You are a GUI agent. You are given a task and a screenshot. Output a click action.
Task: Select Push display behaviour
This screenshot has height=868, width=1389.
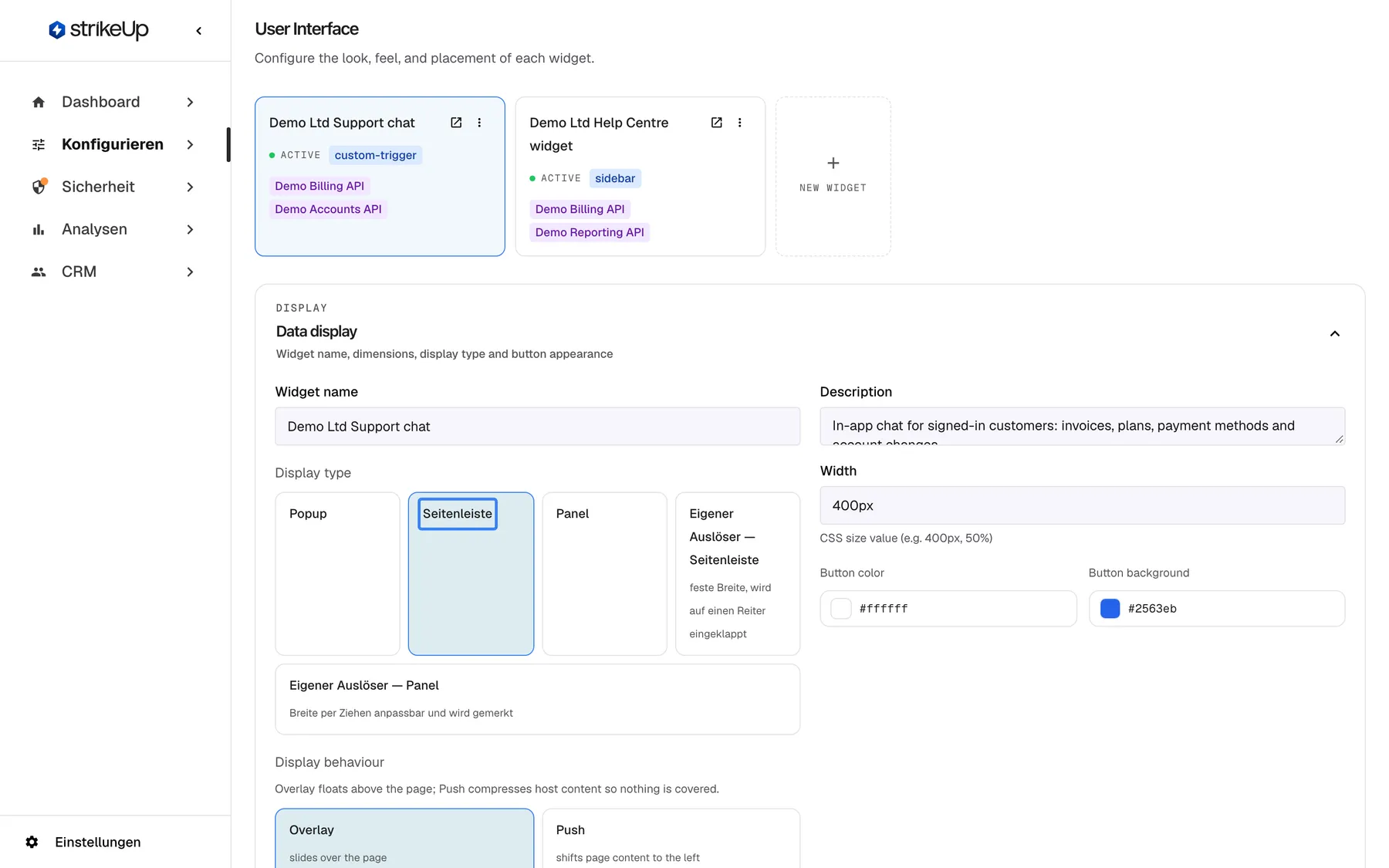click(x=671, y=839)
